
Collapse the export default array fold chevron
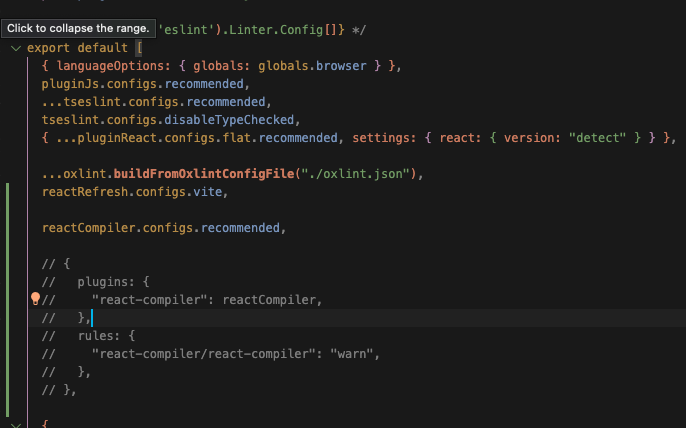15,48
